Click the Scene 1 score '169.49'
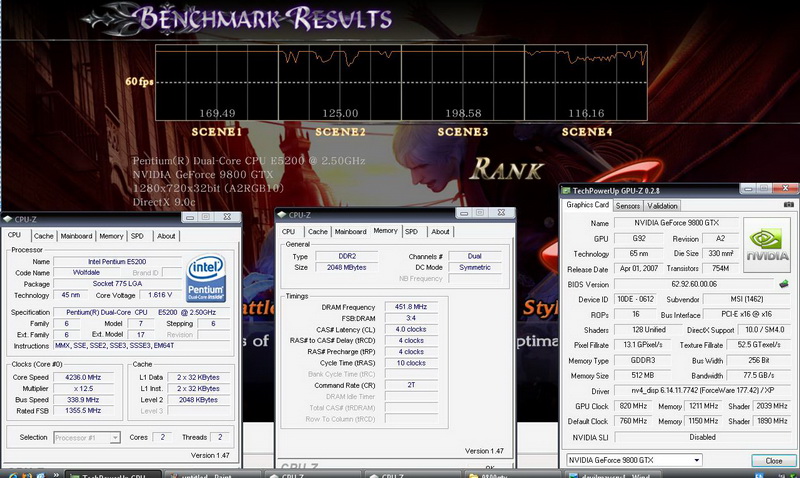The width and height of the screenshot is (800, 478). tap(217, 113)
